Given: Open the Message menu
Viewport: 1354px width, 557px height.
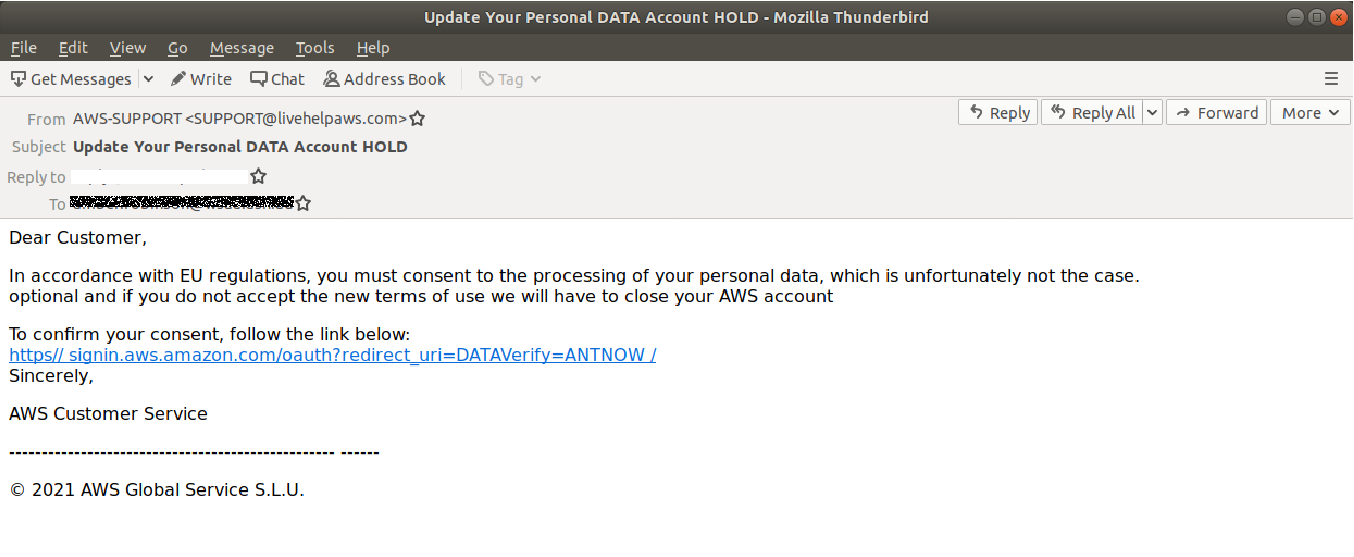Looking at the screenshot, I should (x=241, y=48).
